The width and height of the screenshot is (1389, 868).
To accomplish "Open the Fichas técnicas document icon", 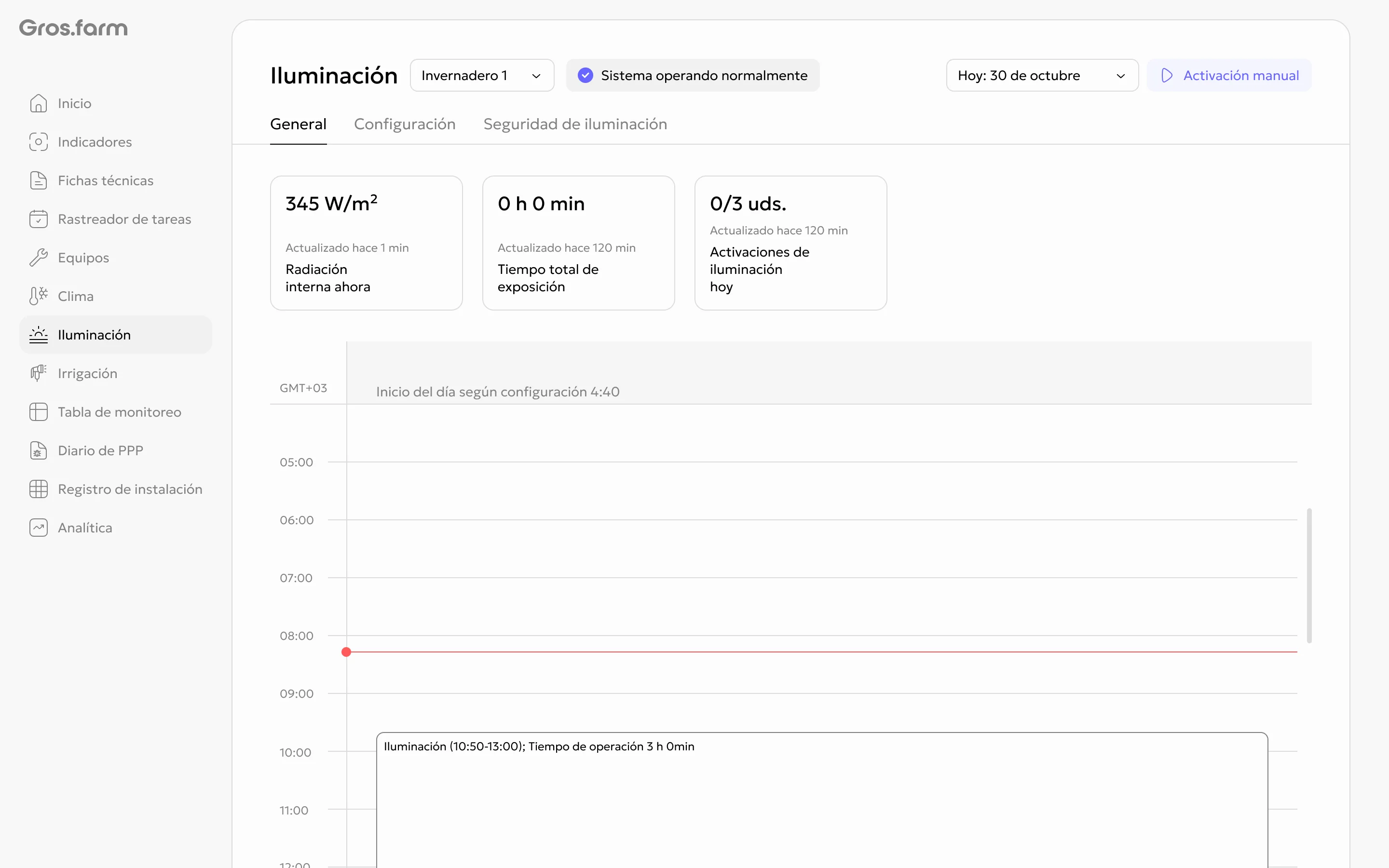I will (x=39, y=180).
